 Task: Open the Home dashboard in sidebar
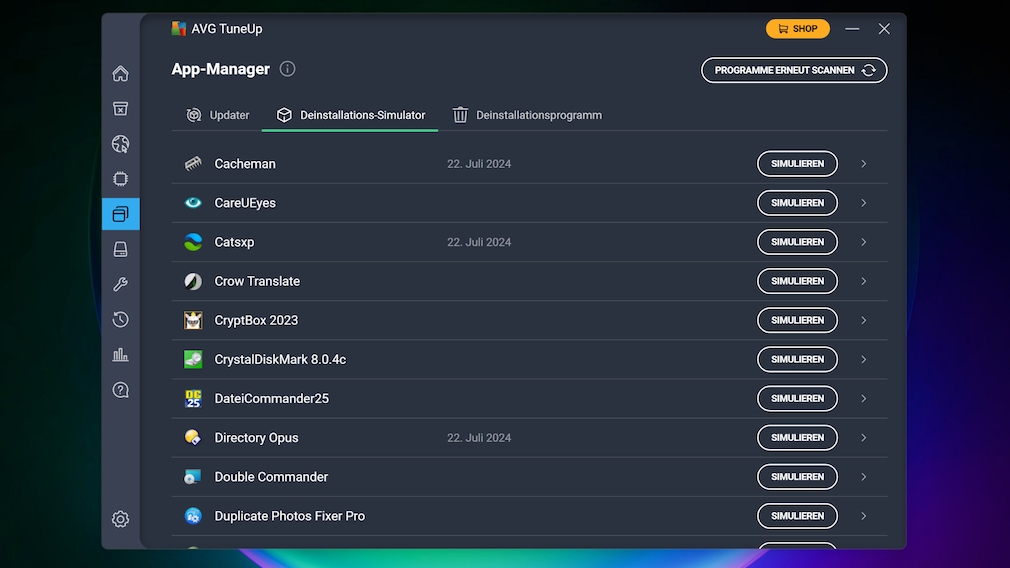point(120,74)
